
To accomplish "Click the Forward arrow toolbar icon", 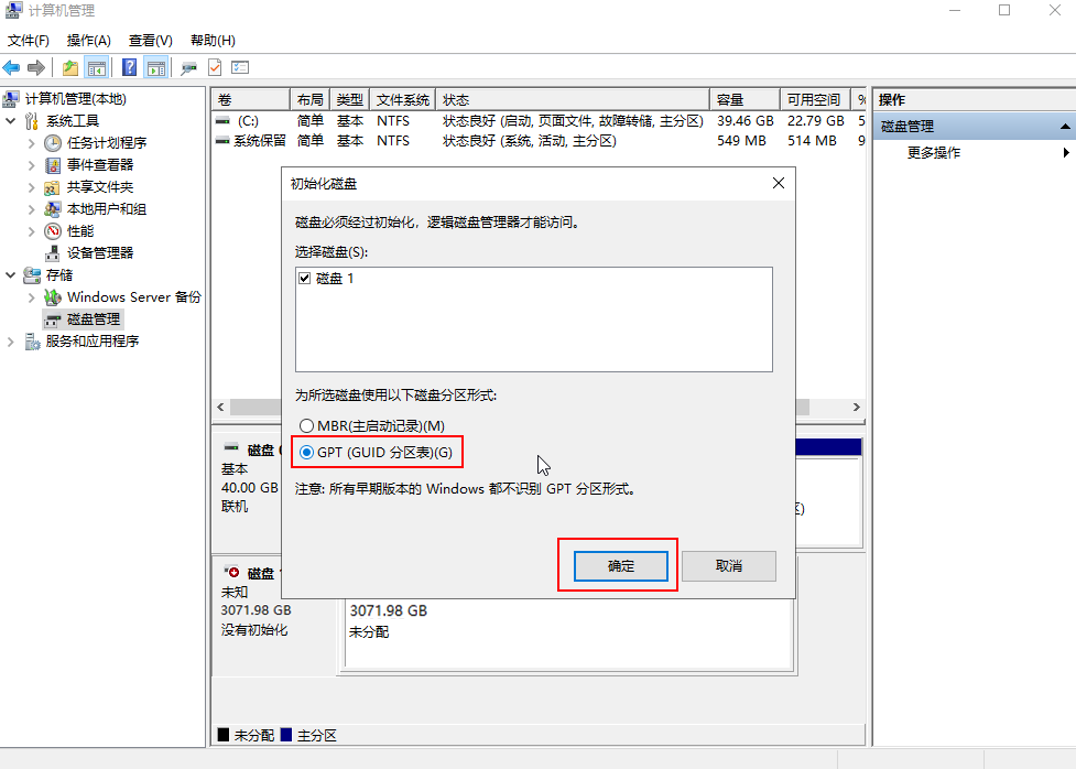I will tap(36, 67).
